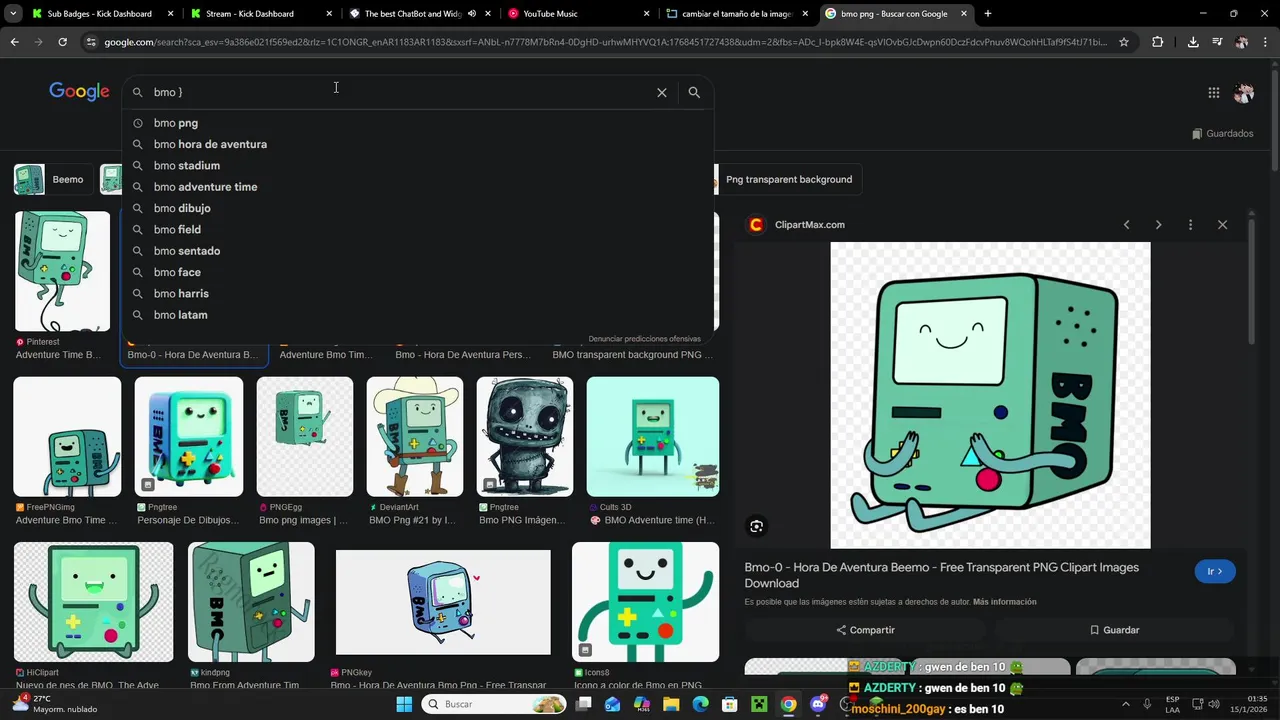Select suggestion bmo stadium
This screenshot has height=720, width=1280.
pos(417,166)
